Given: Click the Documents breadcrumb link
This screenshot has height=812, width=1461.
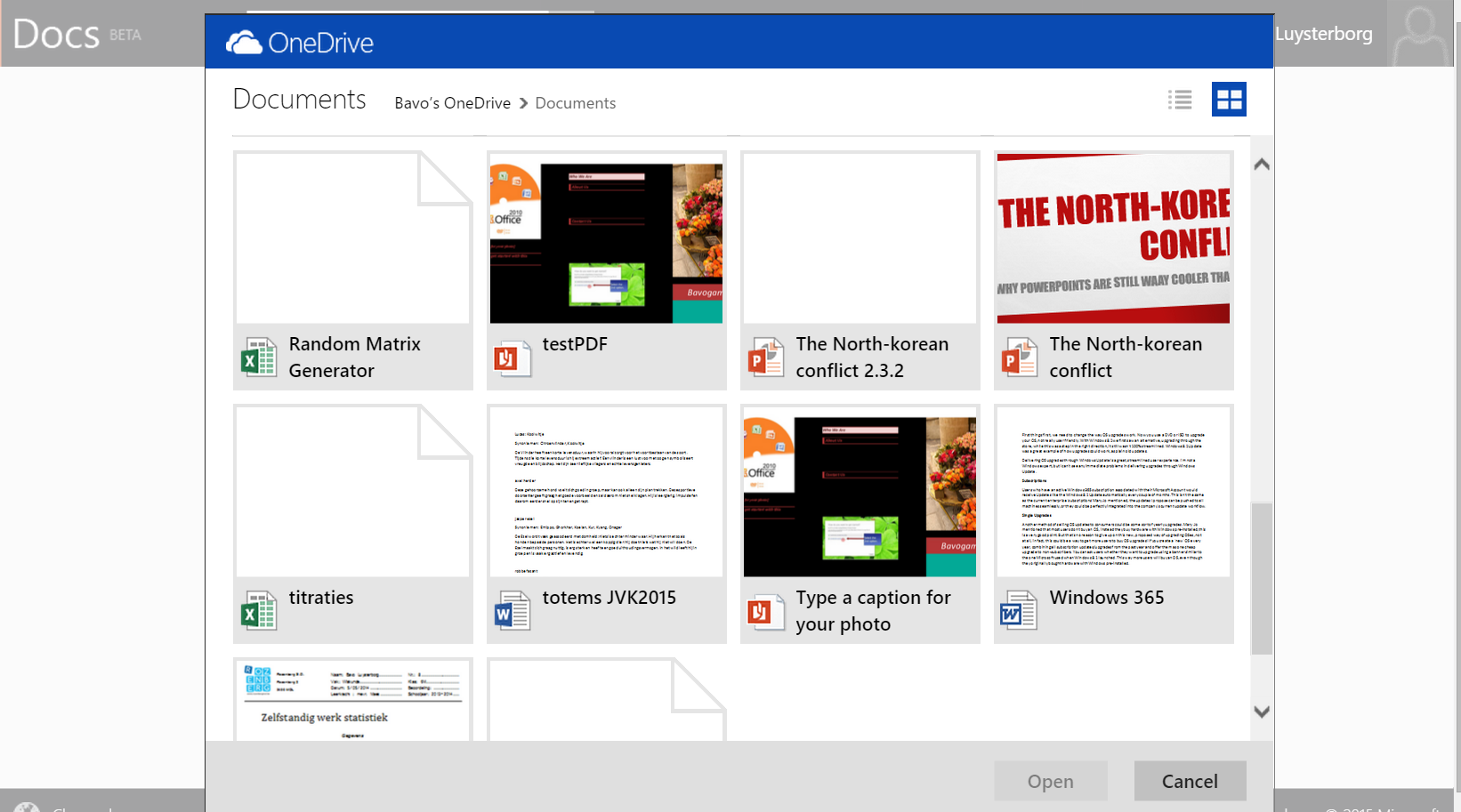Looking at the screenshot, I should pos(576,103).
